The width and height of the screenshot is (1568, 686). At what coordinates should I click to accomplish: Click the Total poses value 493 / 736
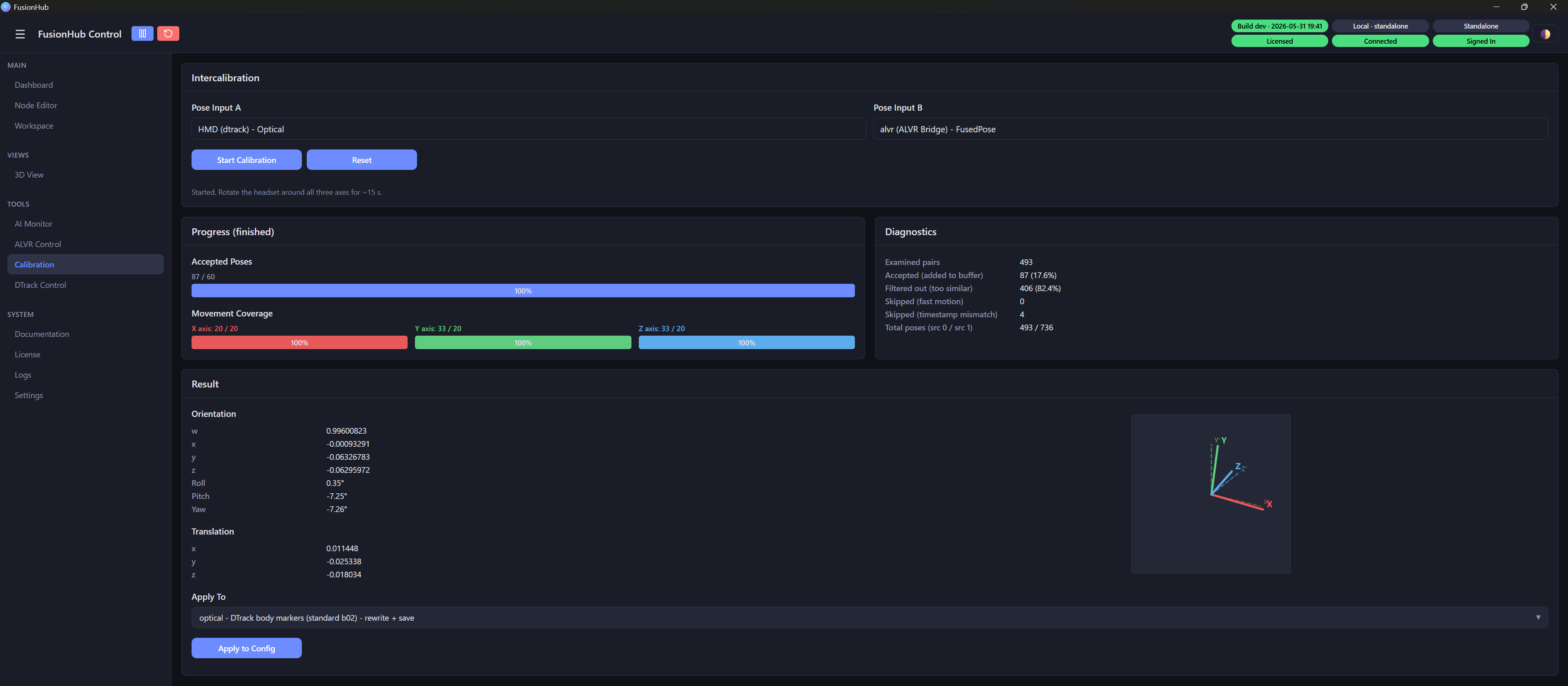pos(1036,327)
